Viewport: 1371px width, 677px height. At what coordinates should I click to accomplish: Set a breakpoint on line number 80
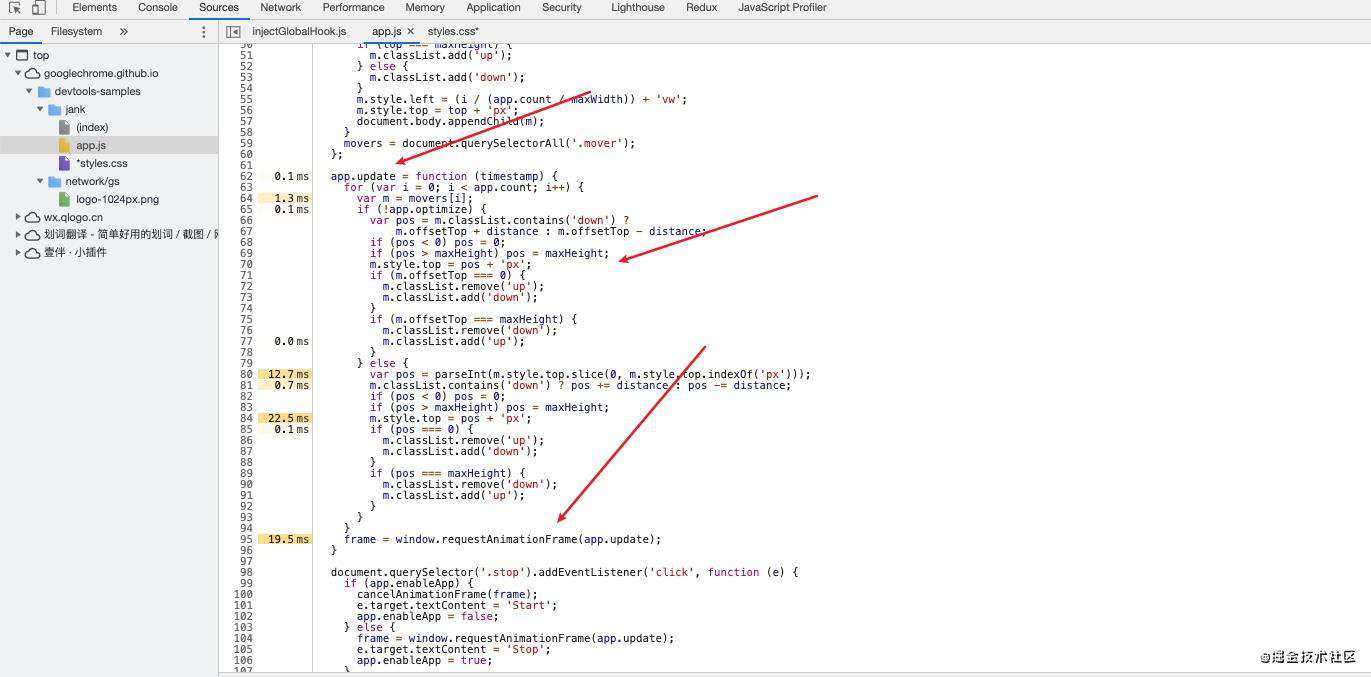click(245, 374)
